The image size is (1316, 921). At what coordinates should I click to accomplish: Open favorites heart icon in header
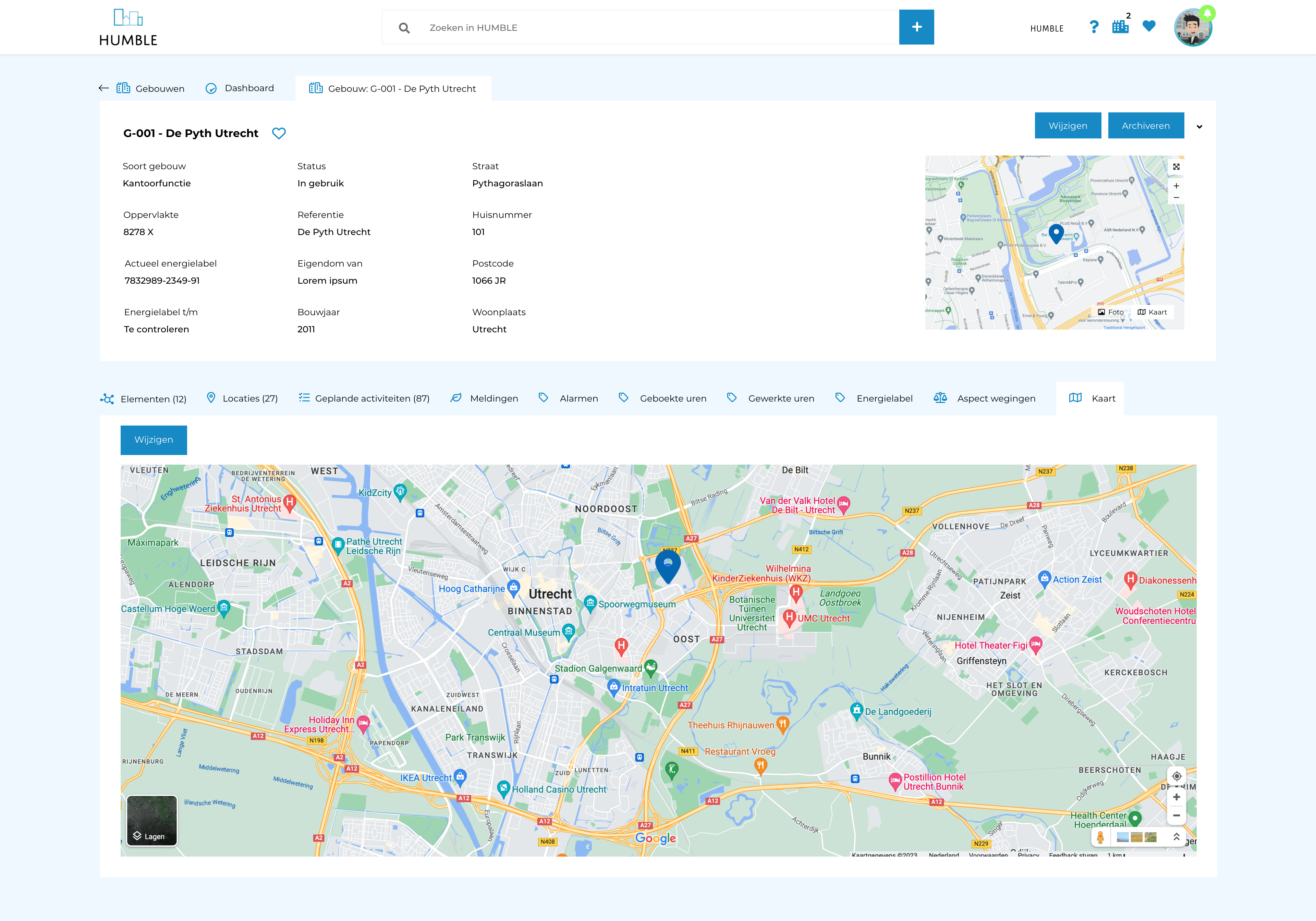[x=1149, y=26]
